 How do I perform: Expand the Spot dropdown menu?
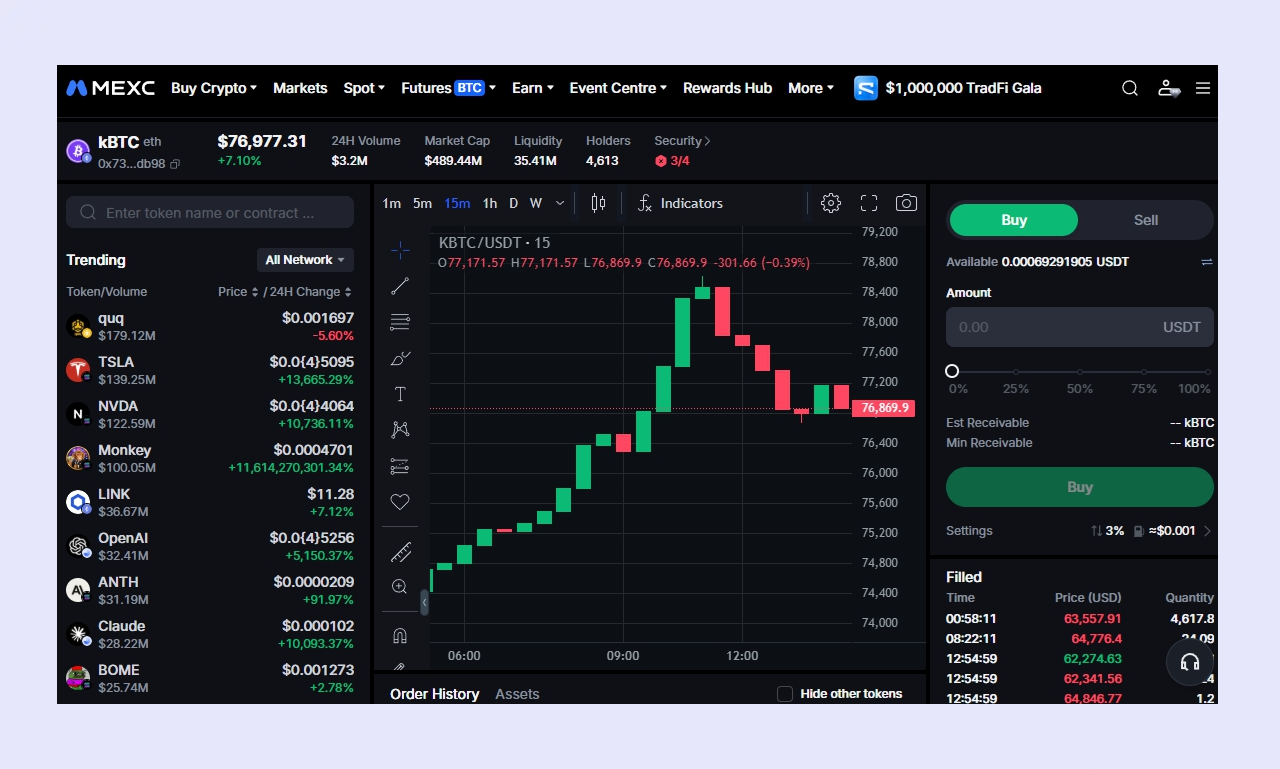[364, 88]
